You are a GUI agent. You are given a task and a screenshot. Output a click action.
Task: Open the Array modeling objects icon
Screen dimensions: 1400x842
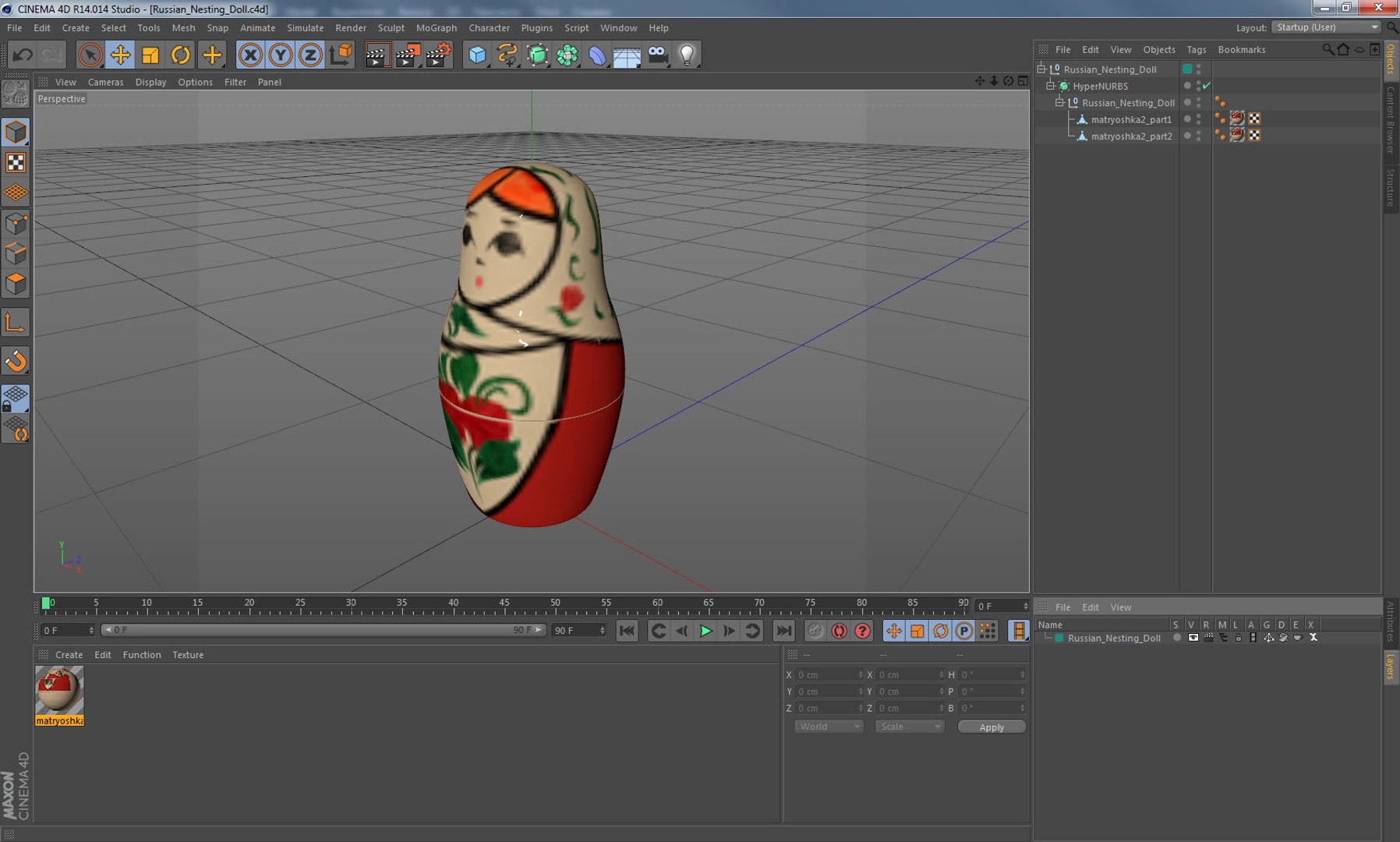tap(567, 55)
